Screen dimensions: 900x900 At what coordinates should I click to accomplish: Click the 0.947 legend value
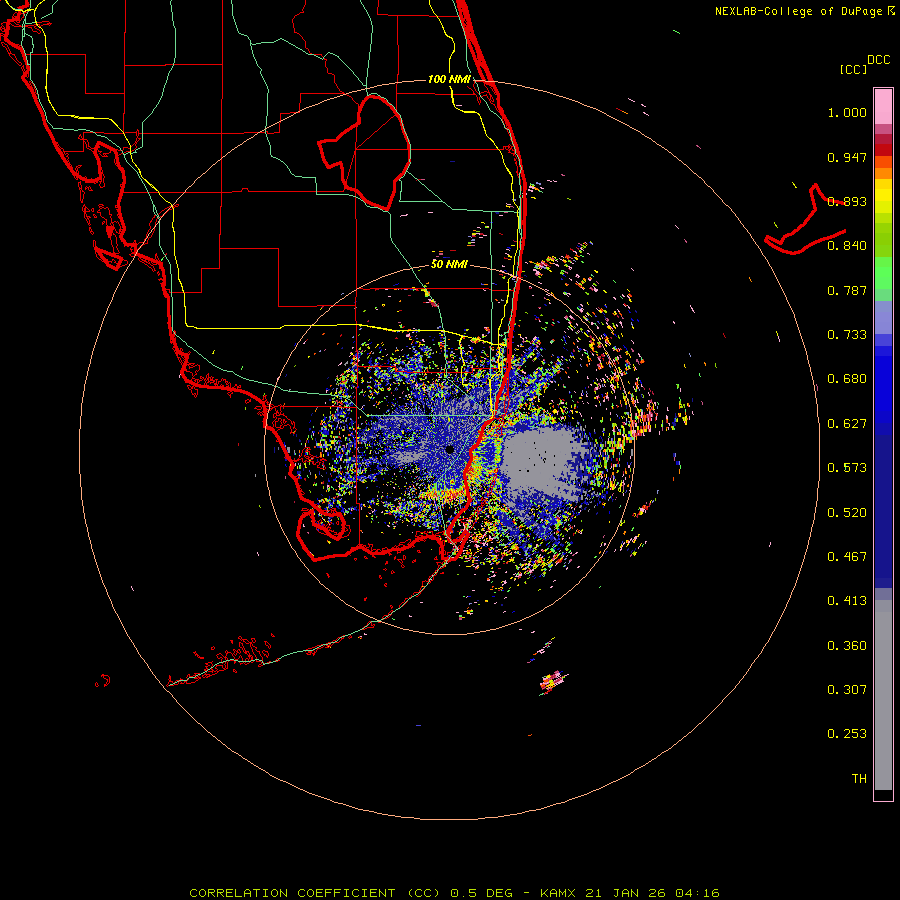(847, 157)
